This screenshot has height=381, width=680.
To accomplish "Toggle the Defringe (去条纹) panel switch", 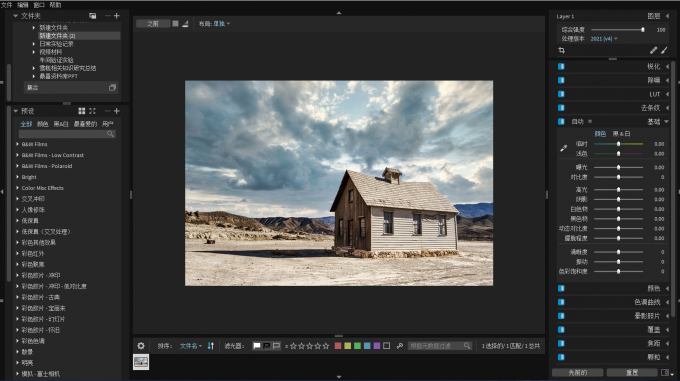I will tap(561, 107).
